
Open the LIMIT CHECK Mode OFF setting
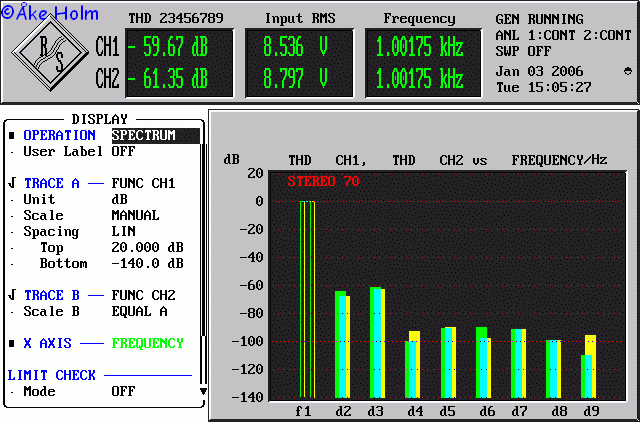click(123, 391)
